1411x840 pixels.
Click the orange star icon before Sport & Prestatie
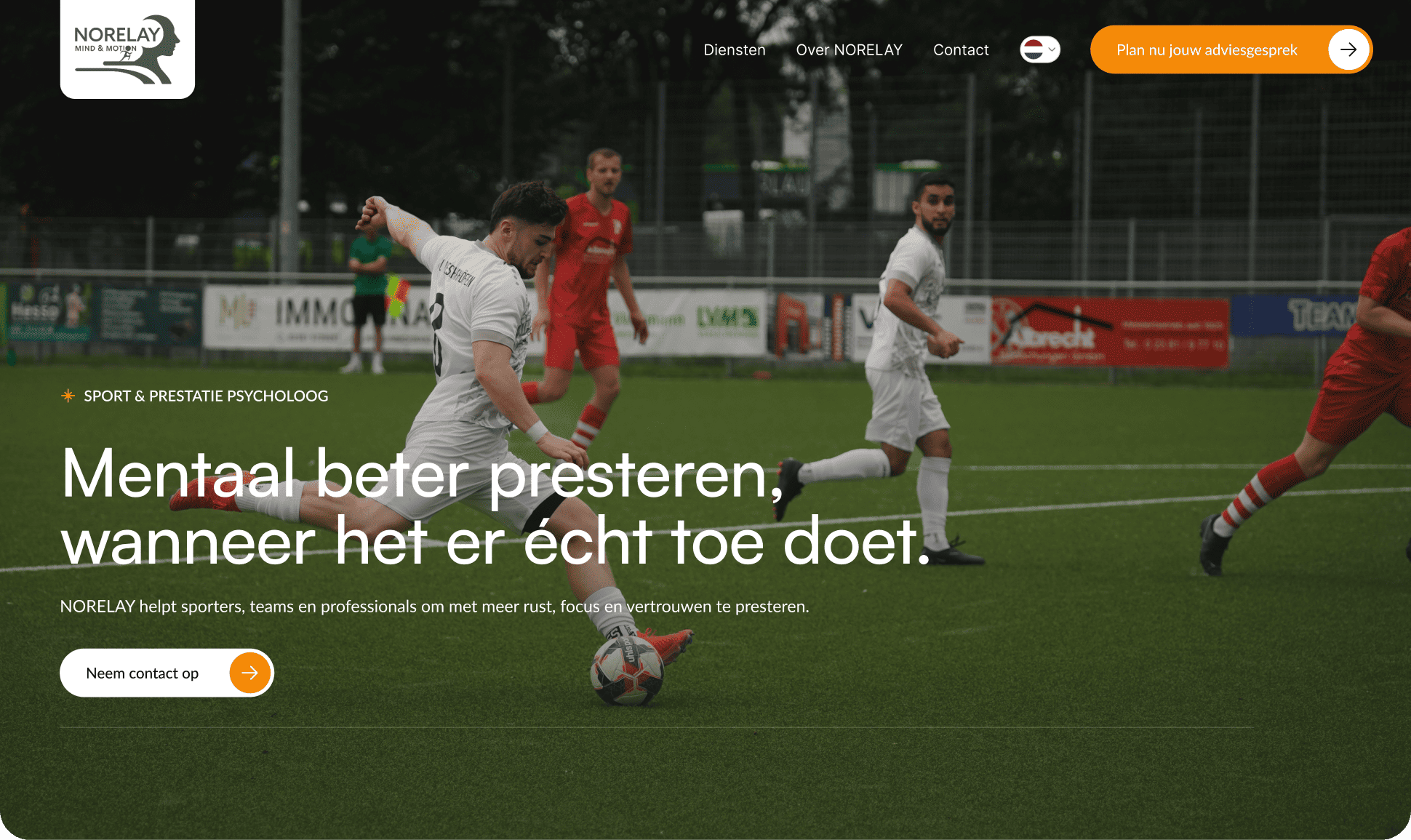(68, 396)
